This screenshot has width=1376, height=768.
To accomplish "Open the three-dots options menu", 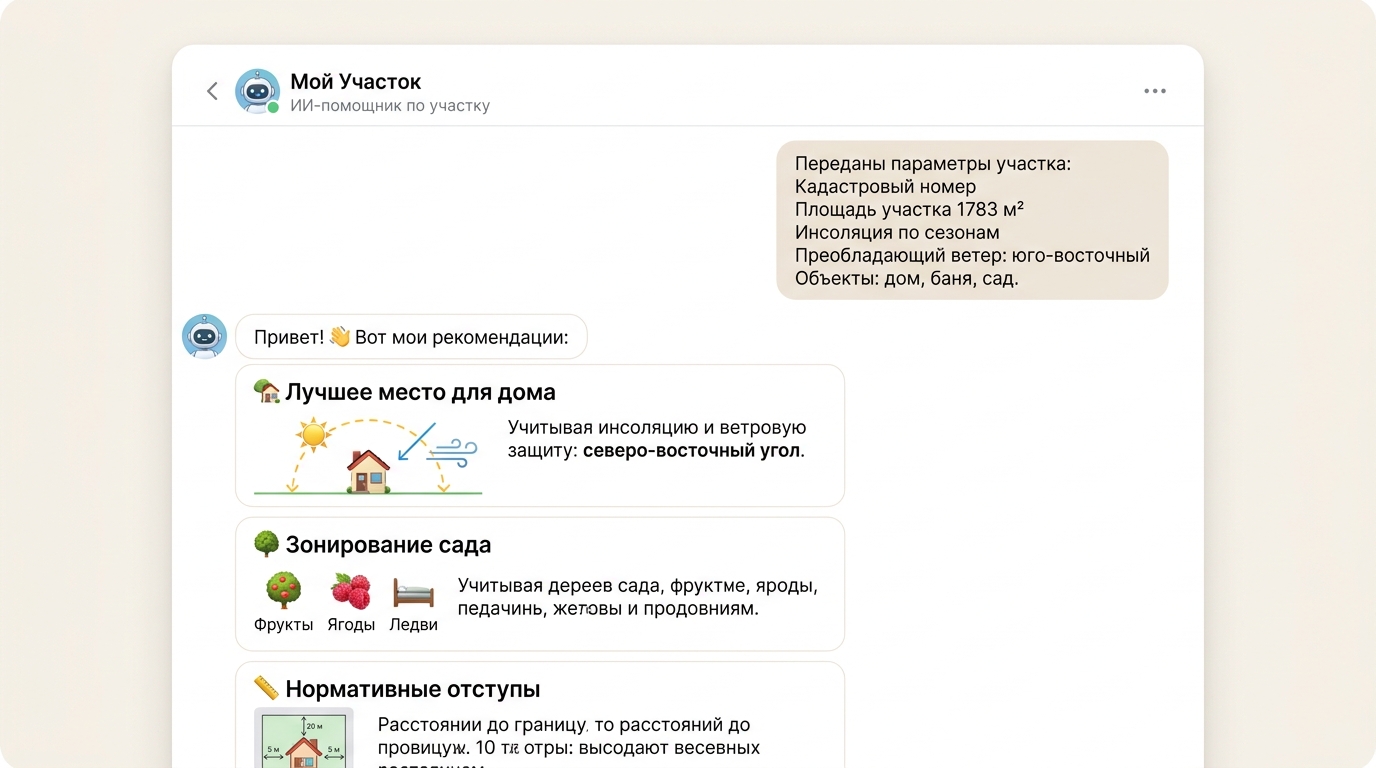I will tap(1155, 91).
